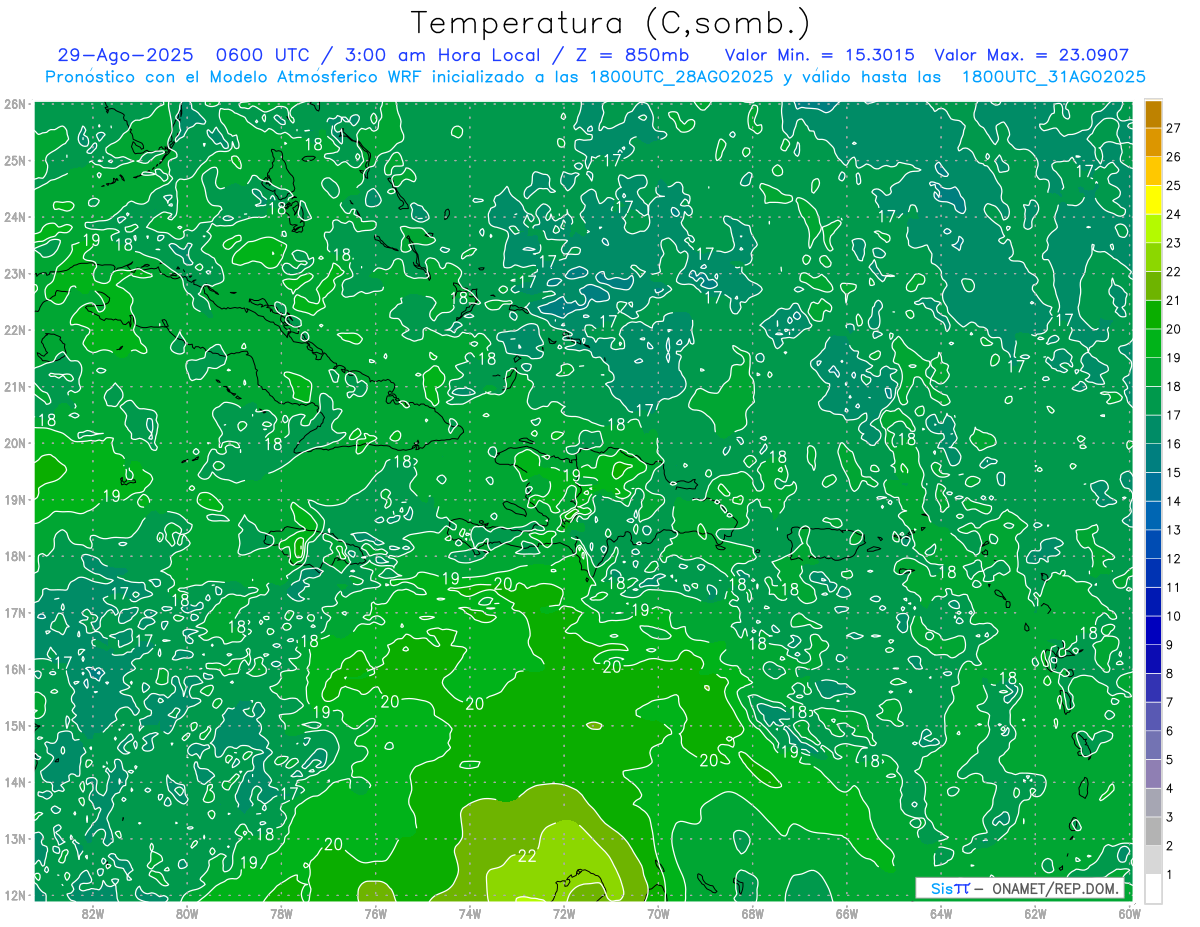
Task: Click 'Valor Max. = 23.0907' text
Action: (1031, 55)
